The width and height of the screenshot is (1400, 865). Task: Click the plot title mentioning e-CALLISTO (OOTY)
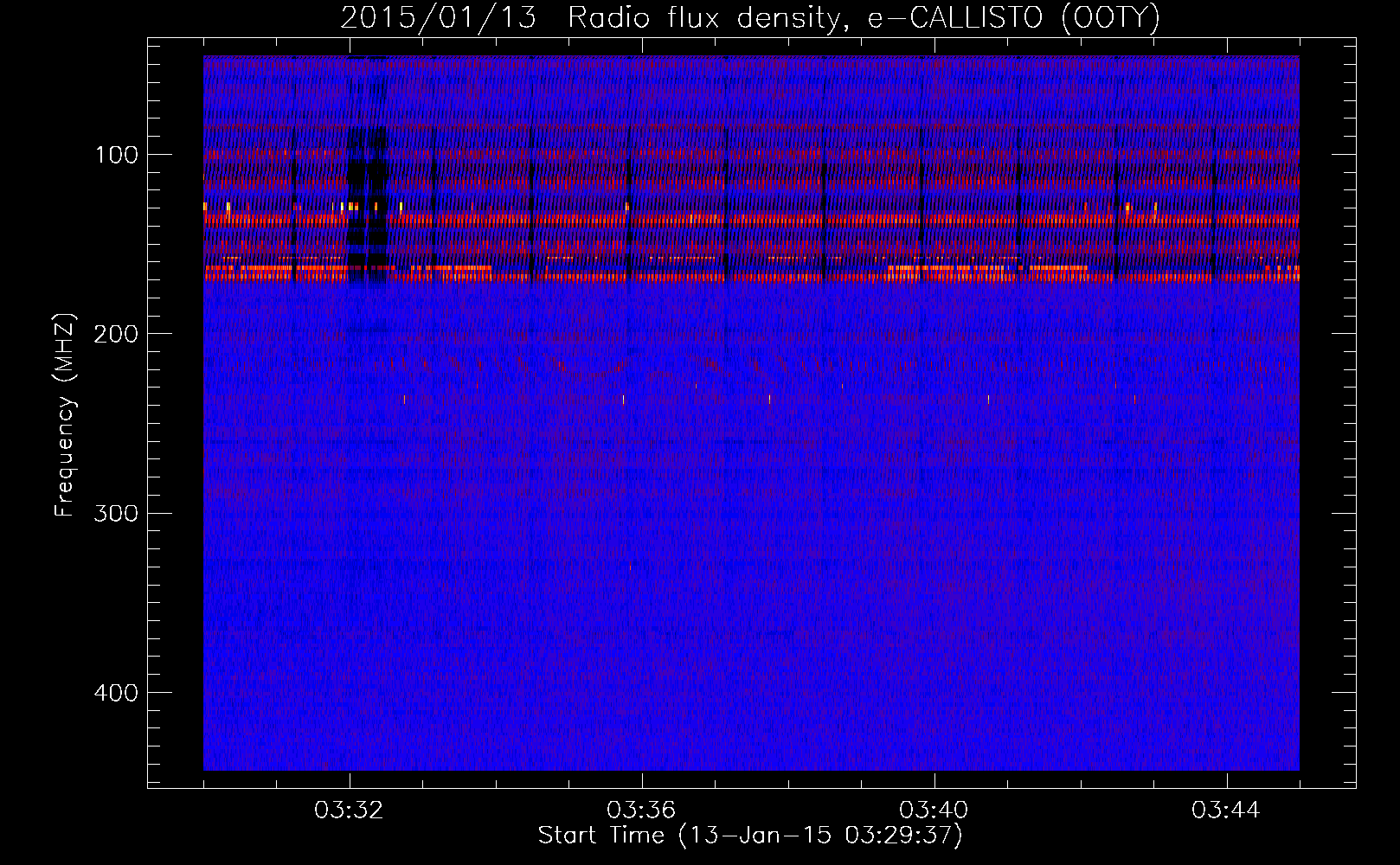(x=750, y=18)
